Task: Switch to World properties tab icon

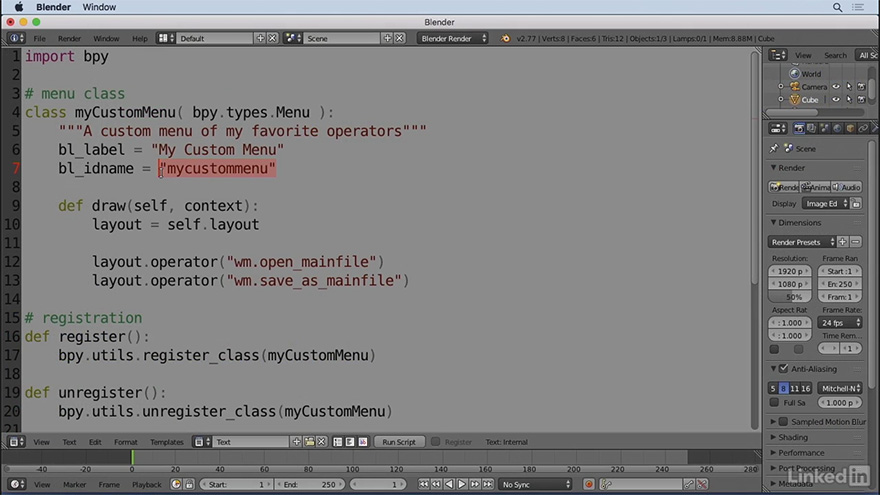Action: [x=837, y=129]
